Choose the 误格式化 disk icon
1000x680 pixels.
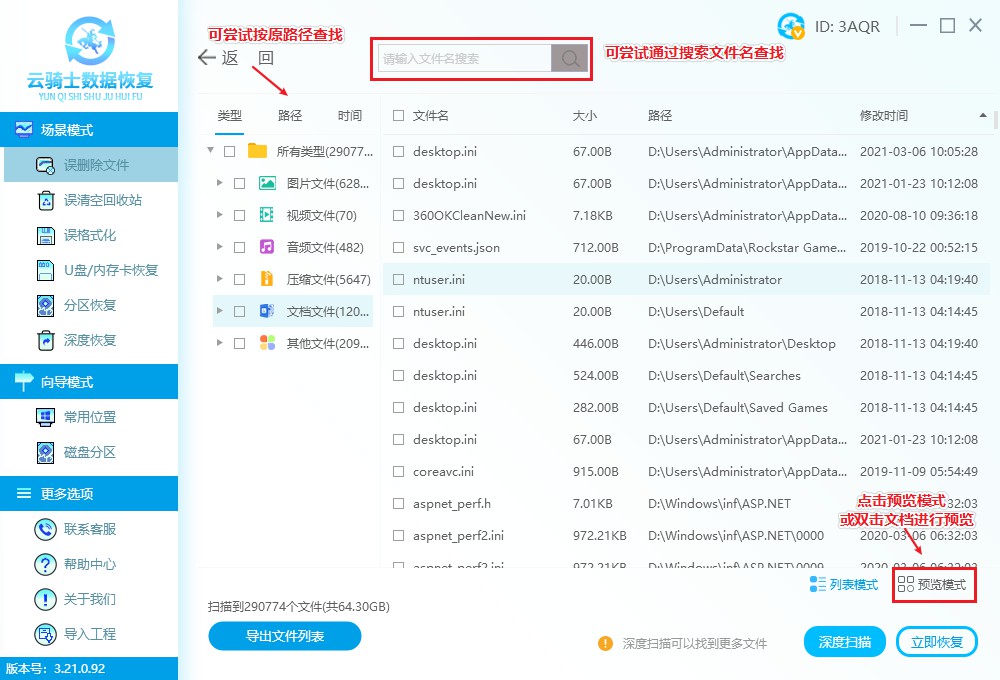46,235
